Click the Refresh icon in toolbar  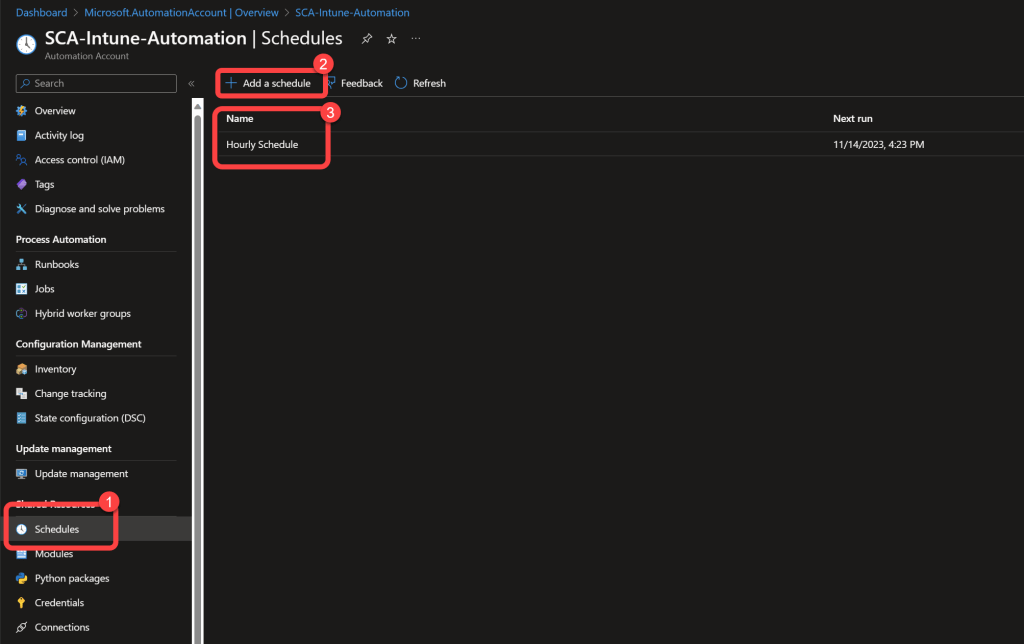point(401,83)
